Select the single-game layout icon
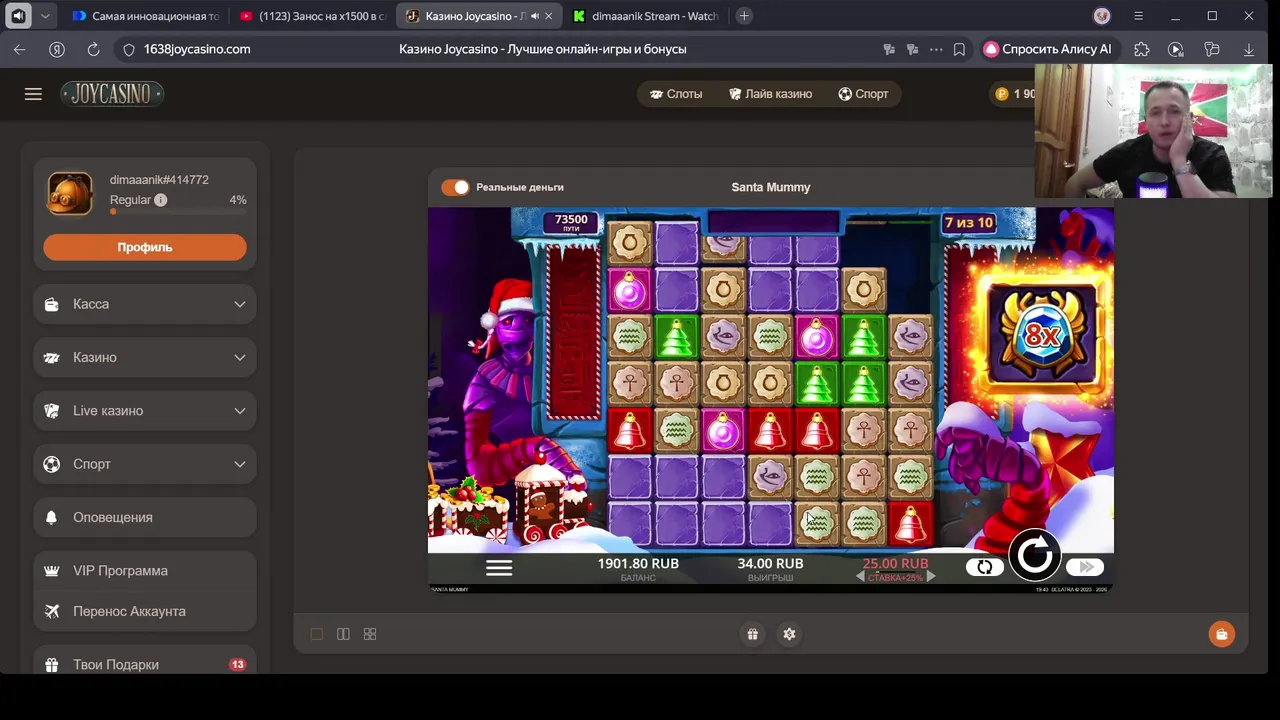1280x720 pixels. pos(317,634)
